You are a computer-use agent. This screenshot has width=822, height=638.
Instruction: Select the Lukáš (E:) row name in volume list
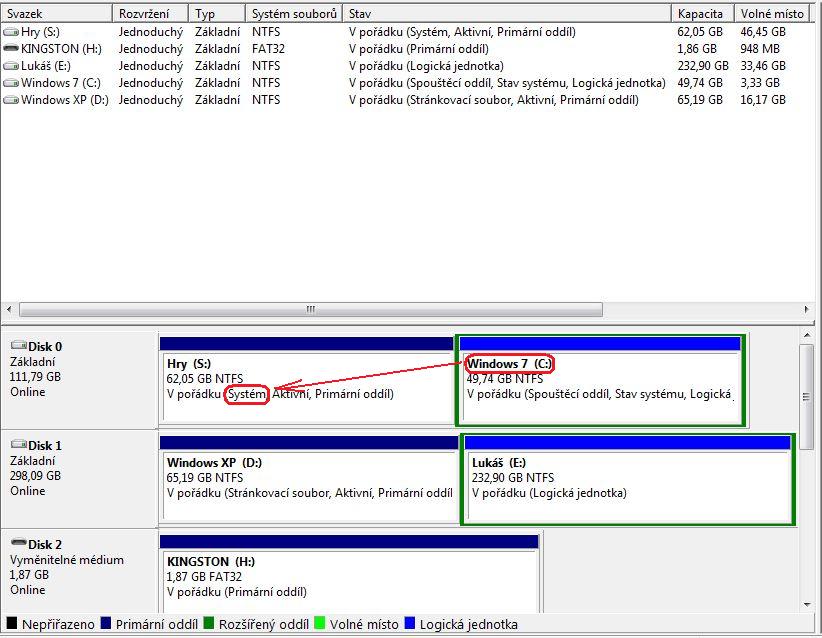pyautogui.click(x=46, y=66)
